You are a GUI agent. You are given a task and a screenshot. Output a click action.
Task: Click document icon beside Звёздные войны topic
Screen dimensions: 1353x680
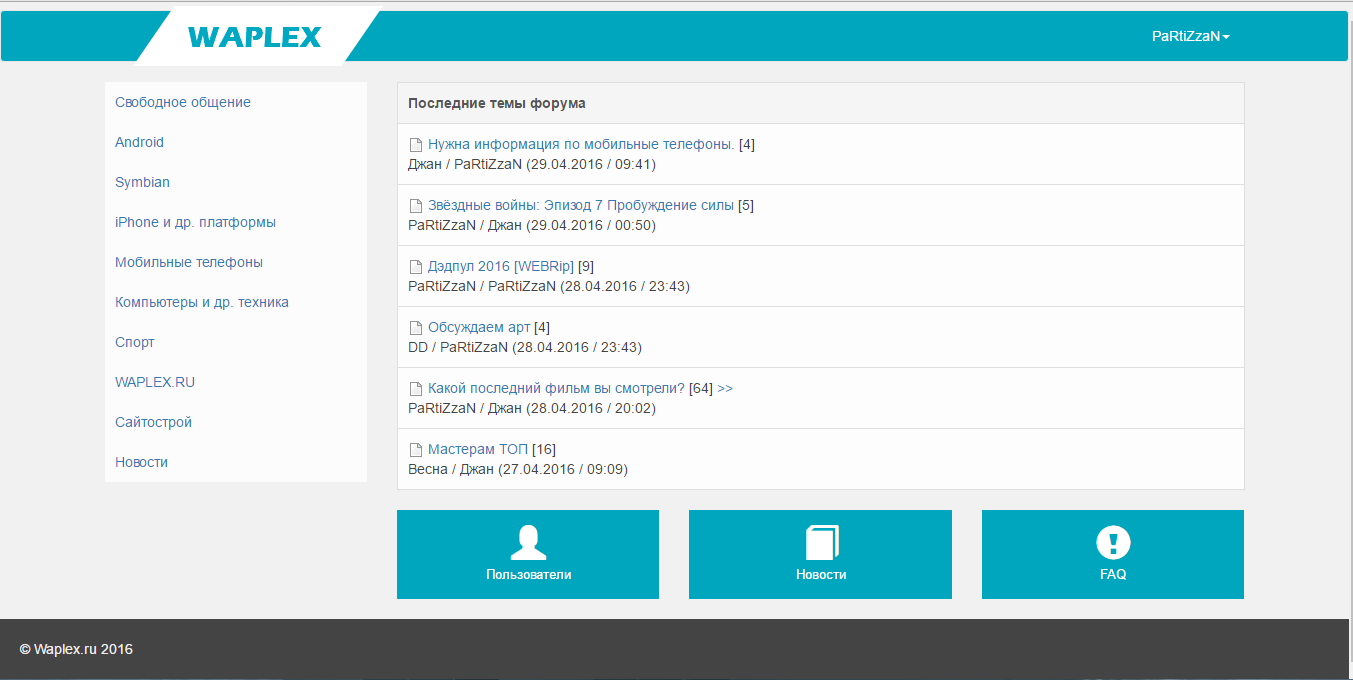[x=416, y=206]
